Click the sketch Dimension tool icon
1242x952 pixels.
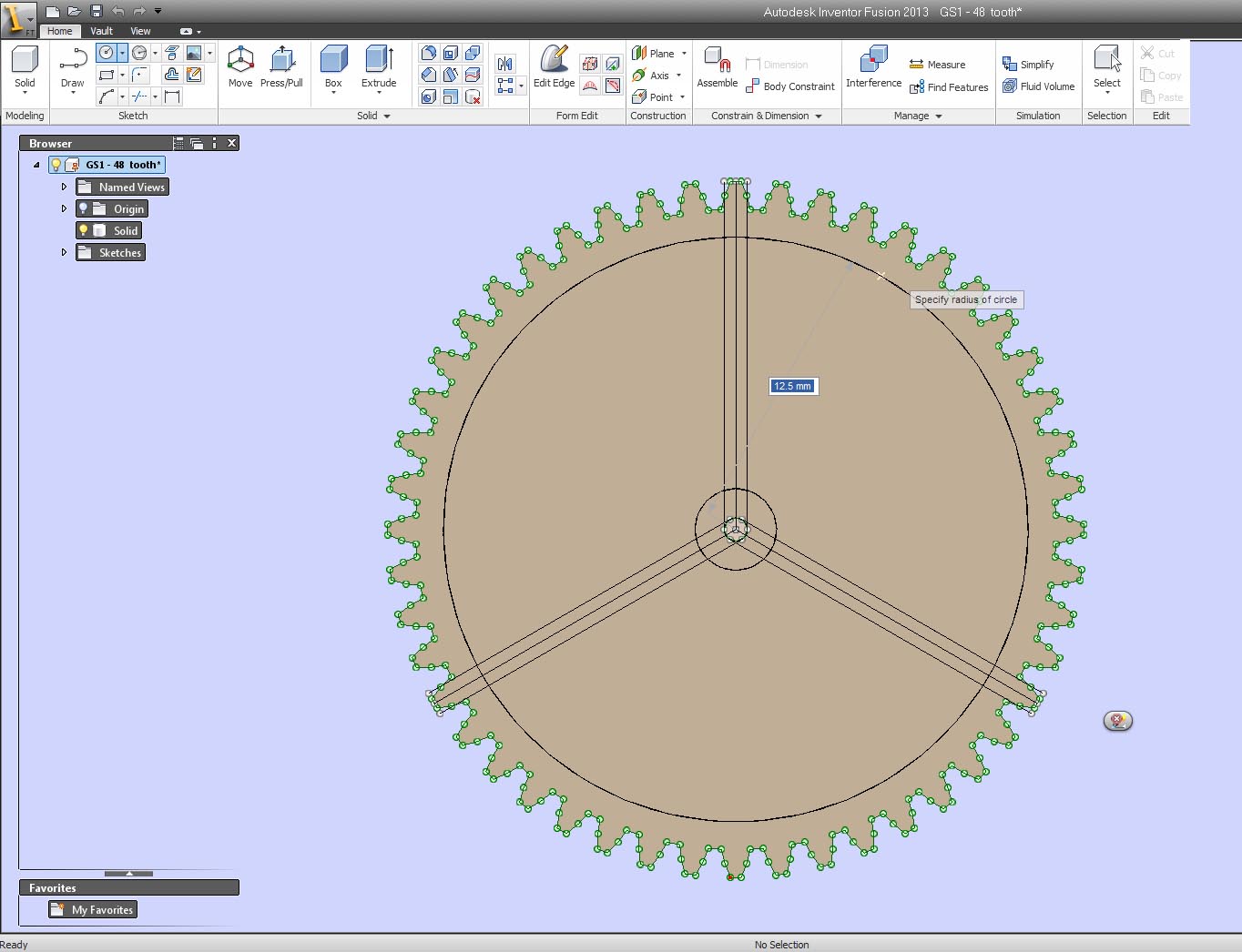[x=171, y=96]
